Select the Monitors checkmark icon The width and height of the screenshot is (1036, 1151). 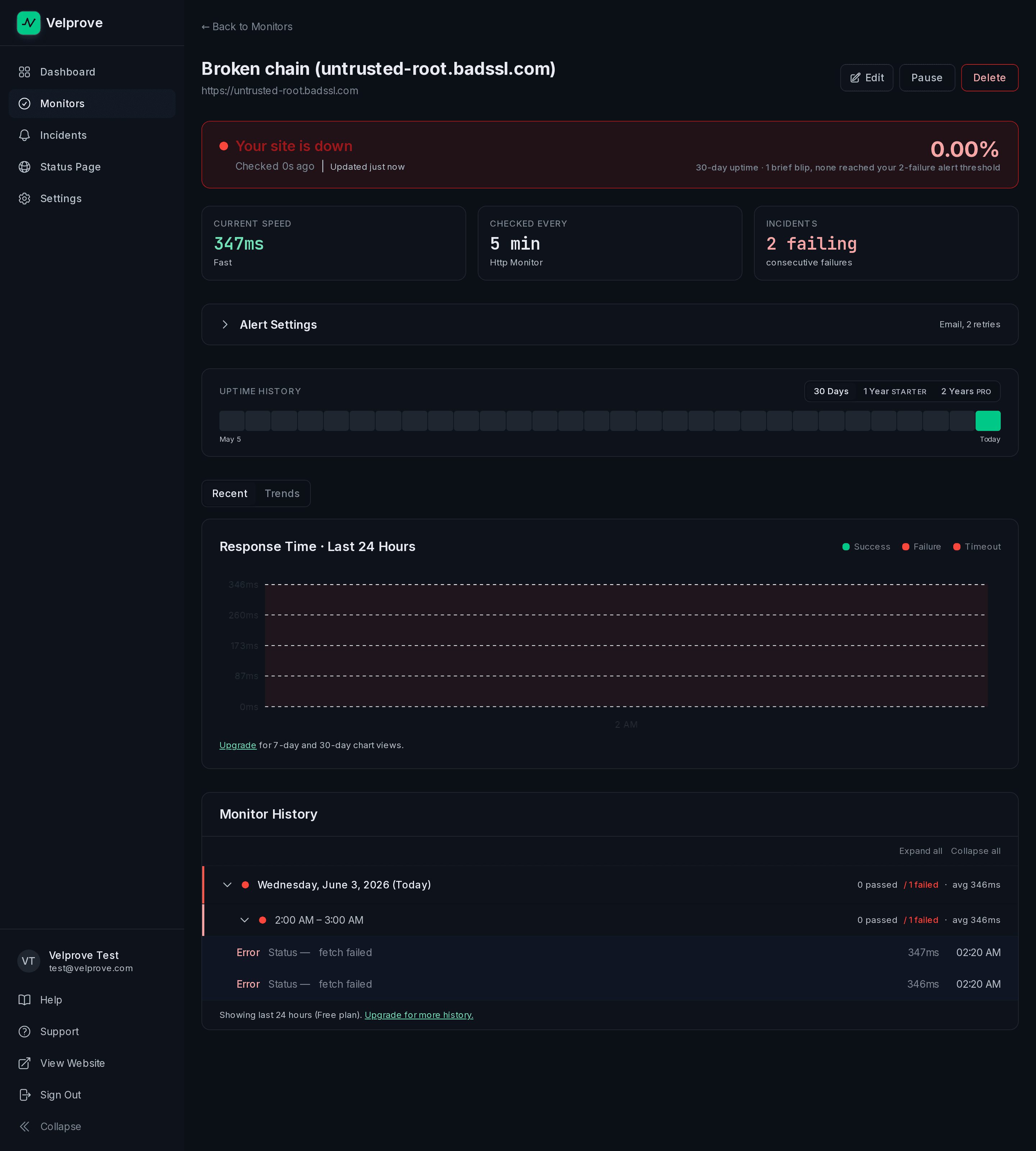24,104
